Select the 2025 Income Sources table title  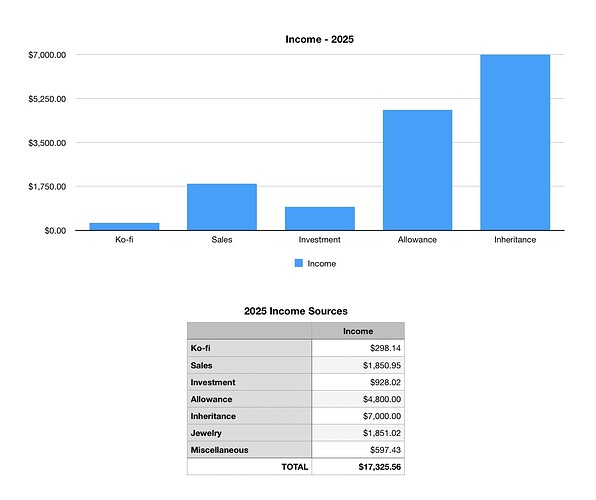point(296,311)
